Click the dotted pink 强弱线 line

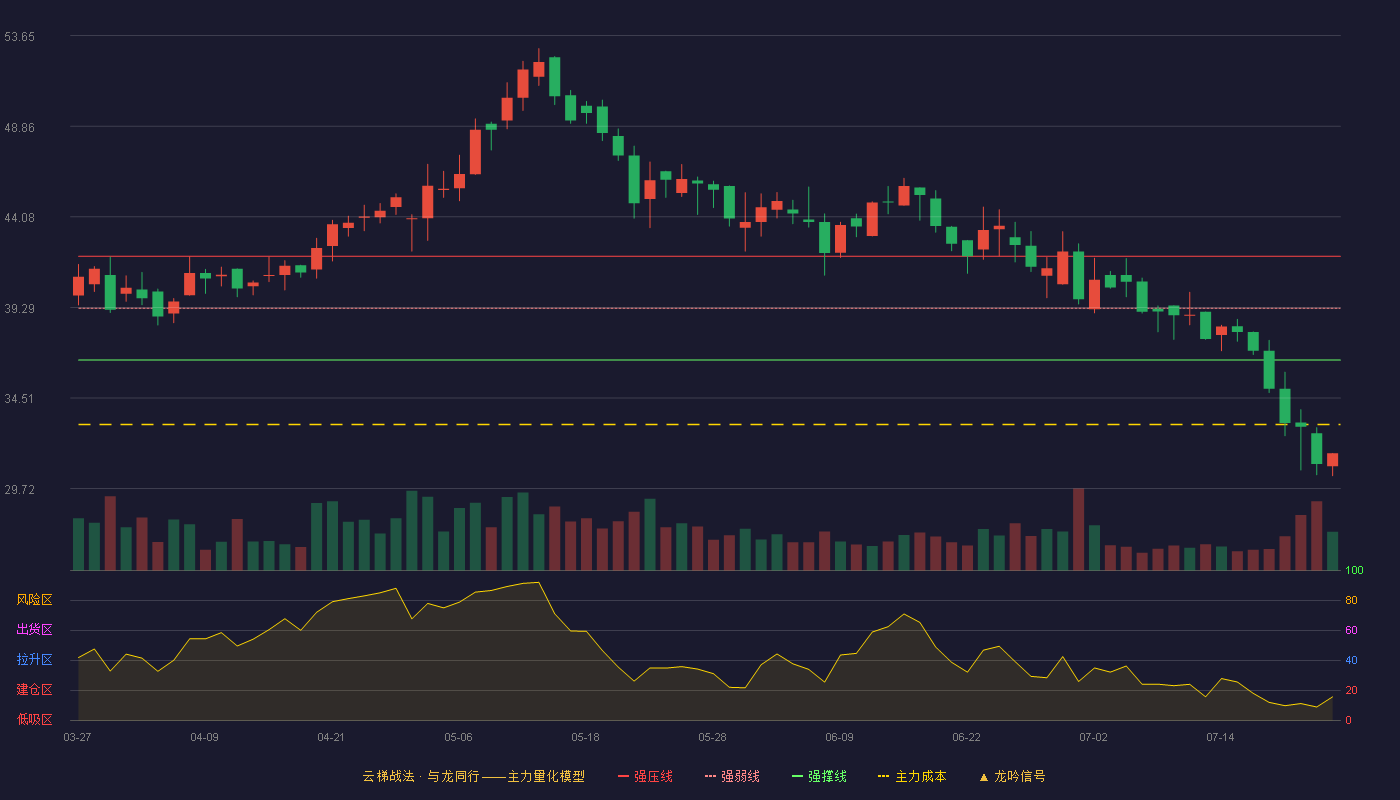(x=709, y=308)
